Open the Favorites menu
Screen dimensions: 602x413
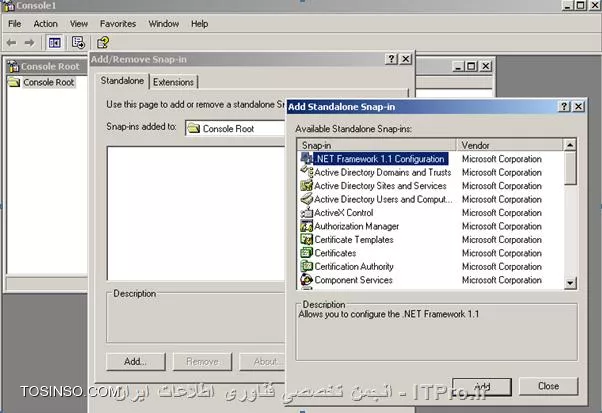[x=118, y=24]
